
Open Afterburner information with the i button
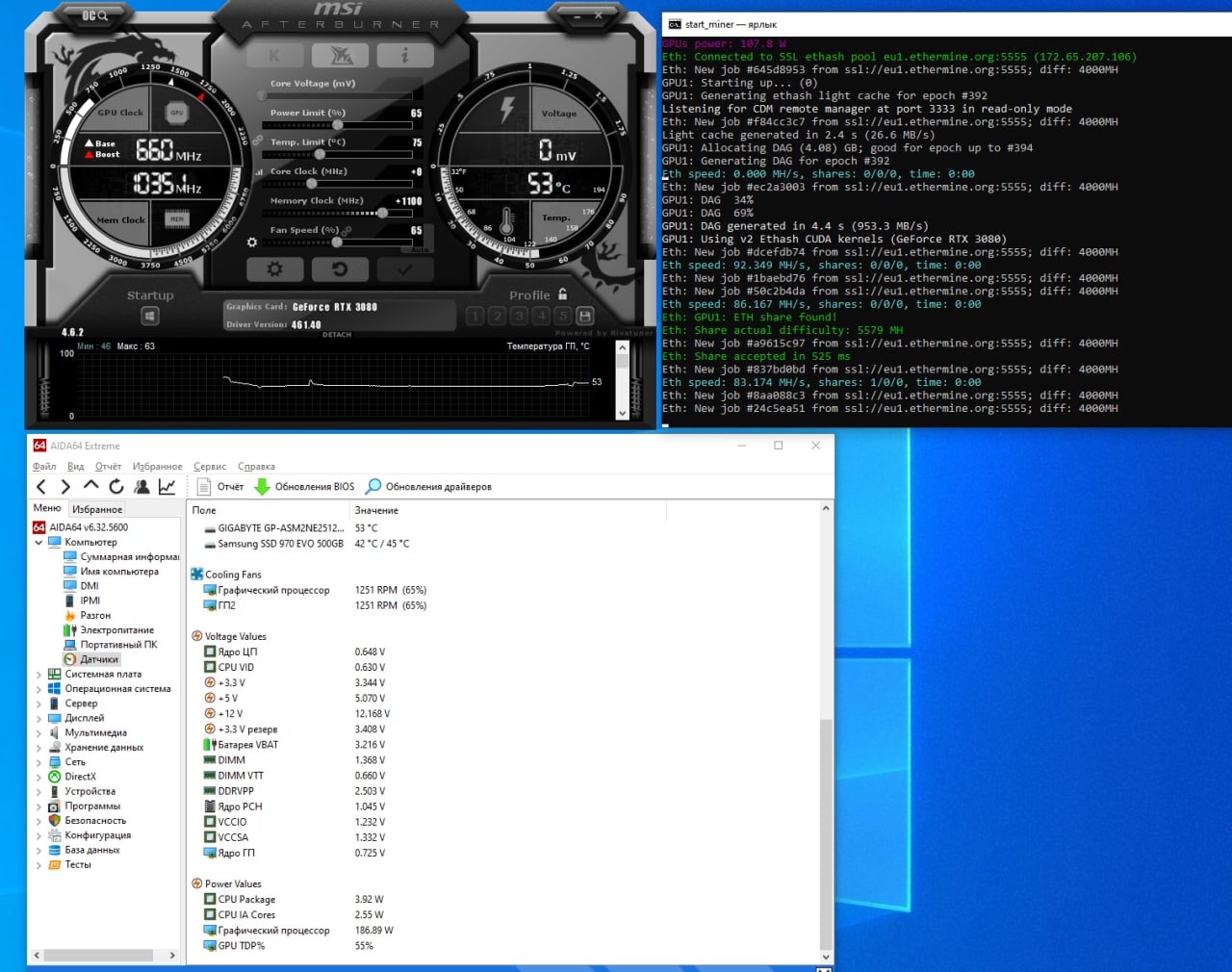coord(404,56)
